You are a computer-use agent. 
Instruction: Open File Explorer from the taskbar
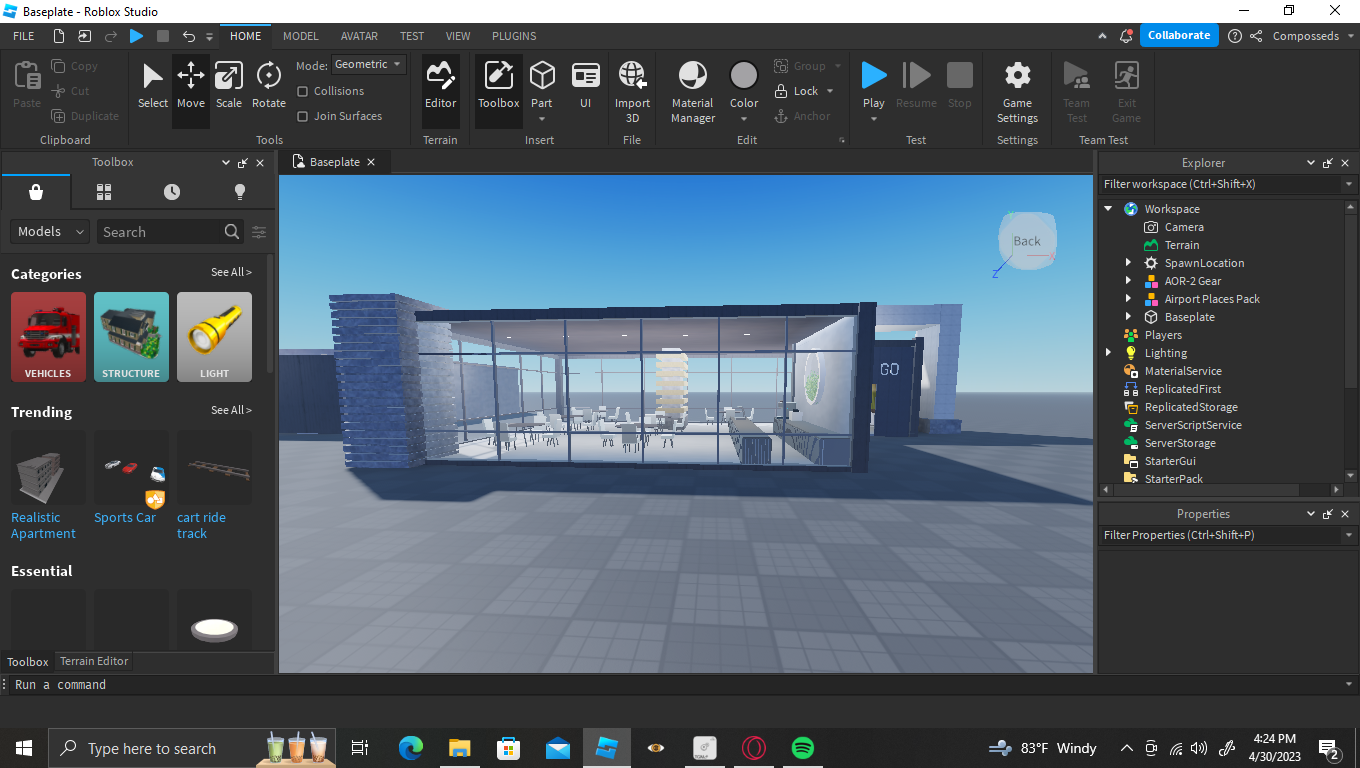pos(460,748)
